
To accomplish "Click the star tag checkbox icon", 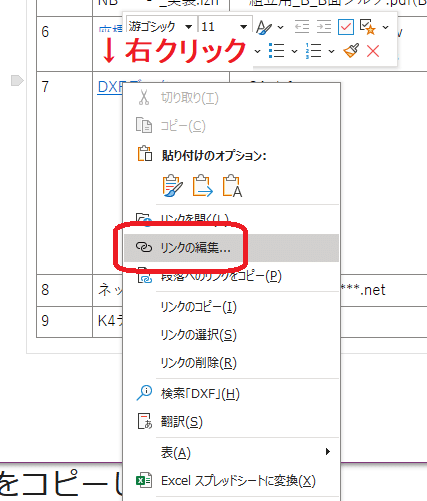I will [x=368, y=27].
